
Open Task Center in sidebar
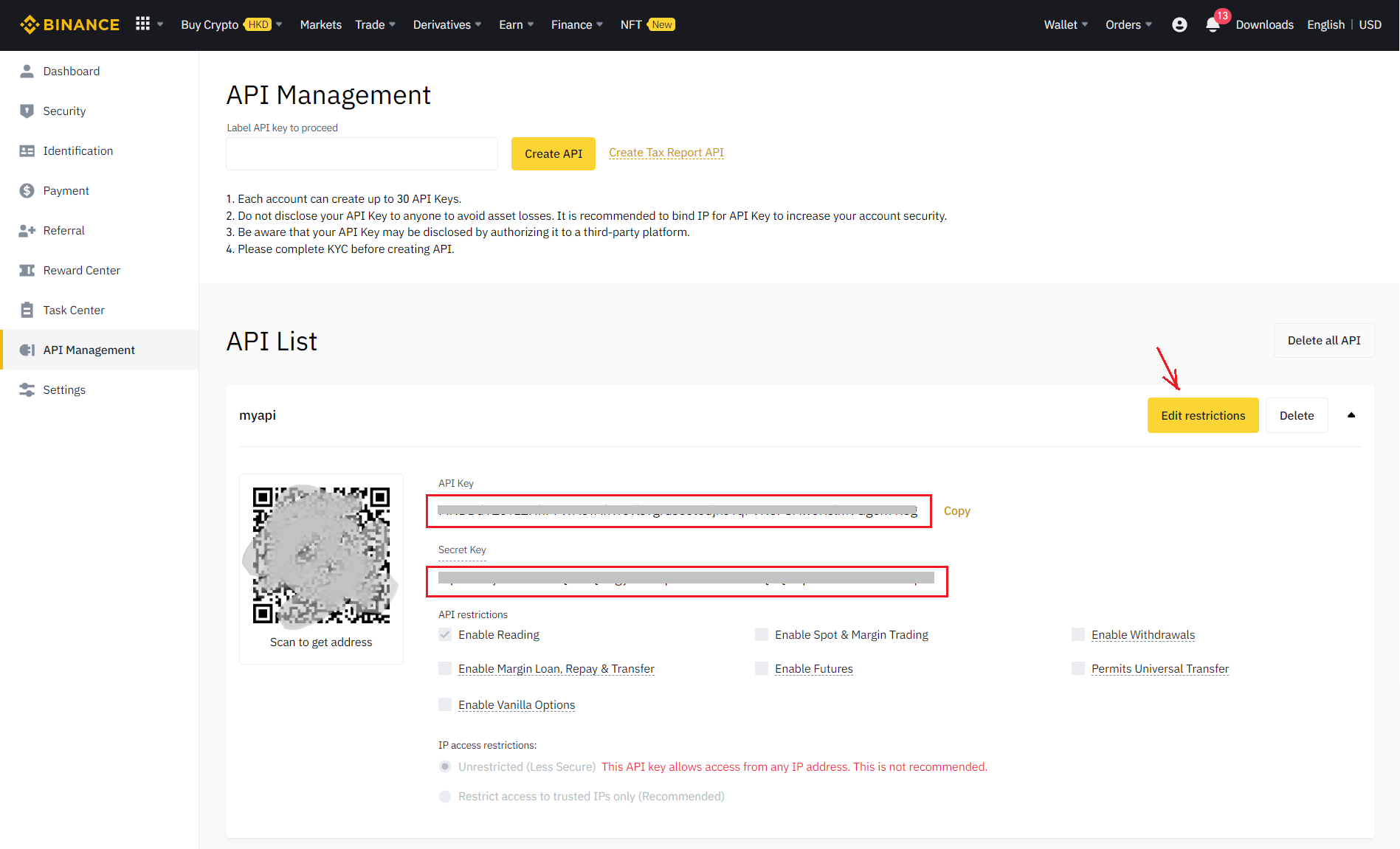100,310
